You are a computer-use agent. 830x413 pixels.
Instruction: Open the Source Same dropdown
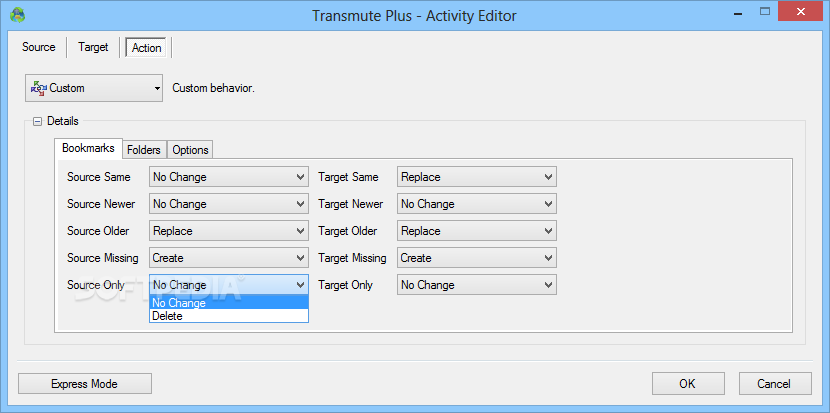[229, 177]
